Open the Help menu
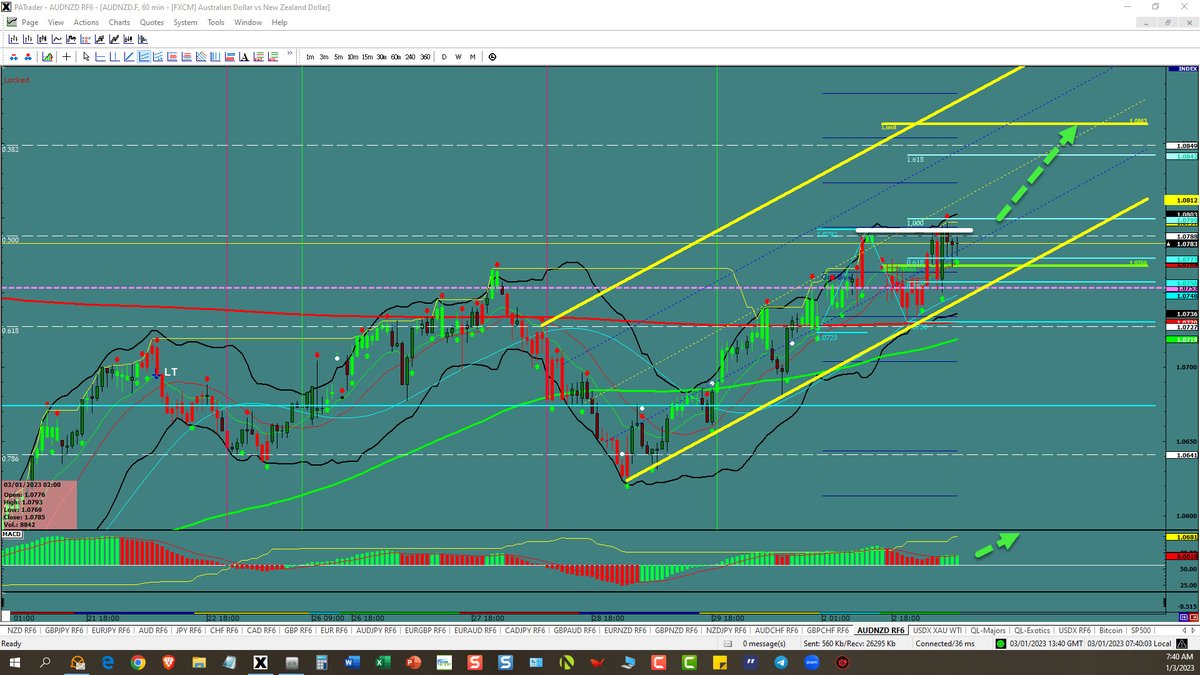 point(279,22)
